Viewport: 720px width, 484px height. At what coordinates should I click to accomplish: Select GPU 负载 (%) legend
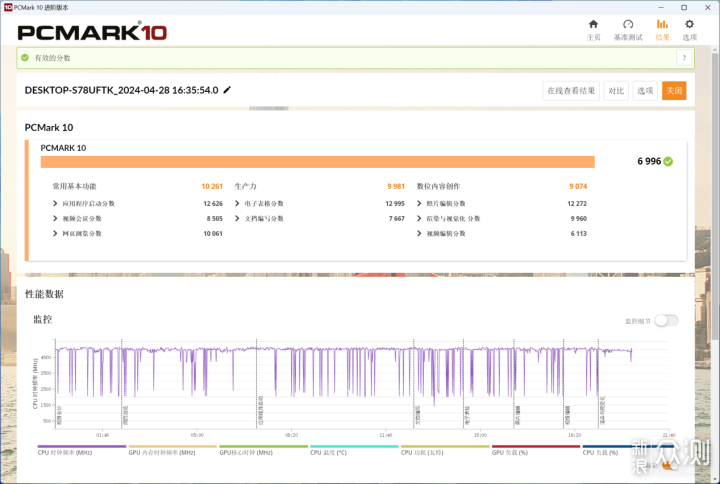pyautogui.click(x=536, y=450)
